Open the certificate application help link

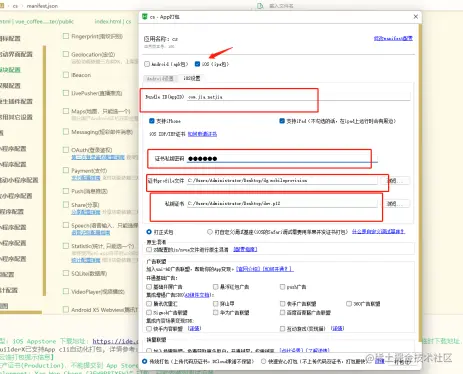(x=202, y=134)
